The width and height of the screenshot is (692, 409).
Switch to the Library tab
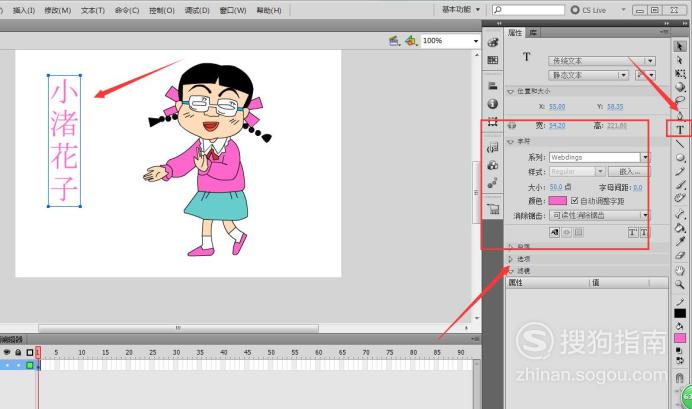533,33
